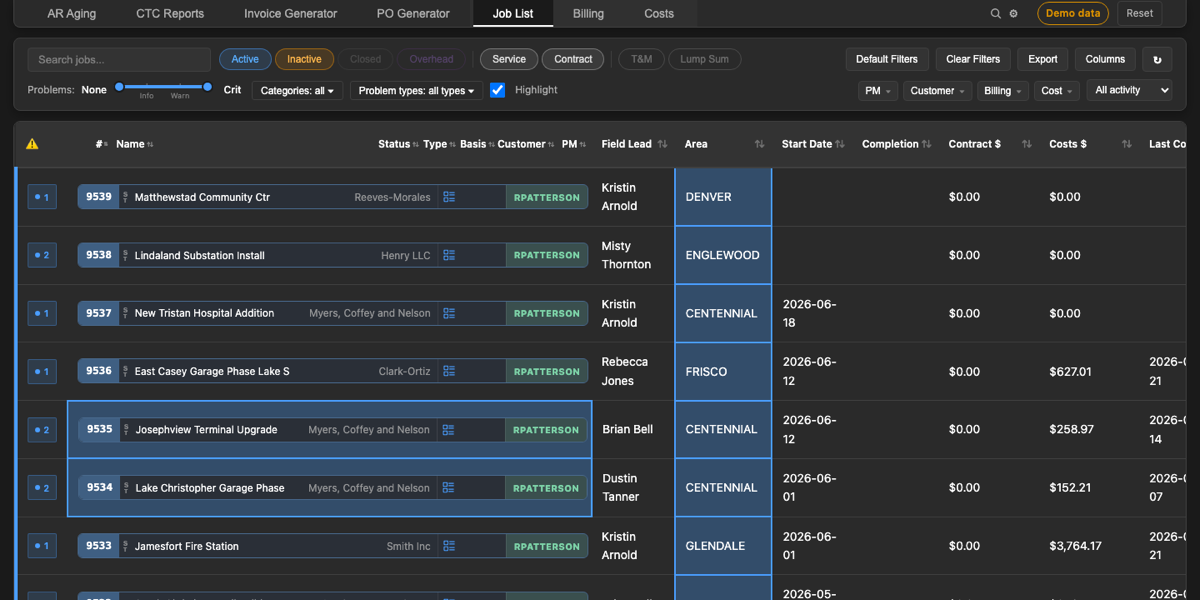Click the problem badge on East Casey Garage row
The image size is (1200, 600).
tap(42, 371)
